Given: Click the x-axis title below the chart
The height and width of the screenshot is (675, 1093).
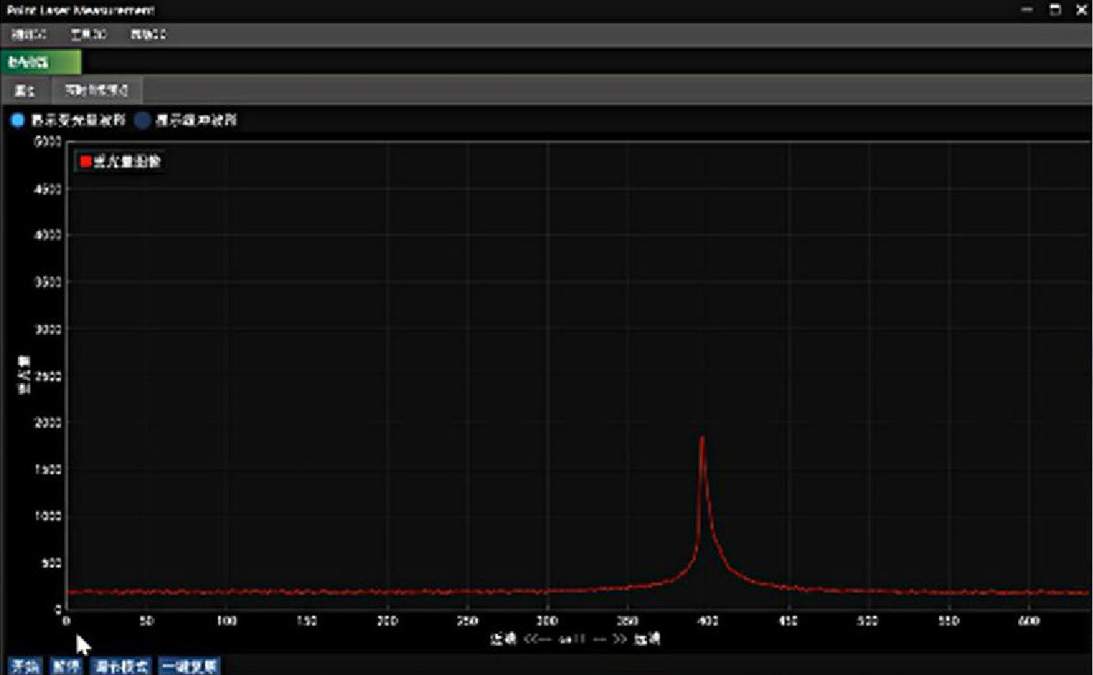Looking at the screenshot, I should (x=575, y=638).
